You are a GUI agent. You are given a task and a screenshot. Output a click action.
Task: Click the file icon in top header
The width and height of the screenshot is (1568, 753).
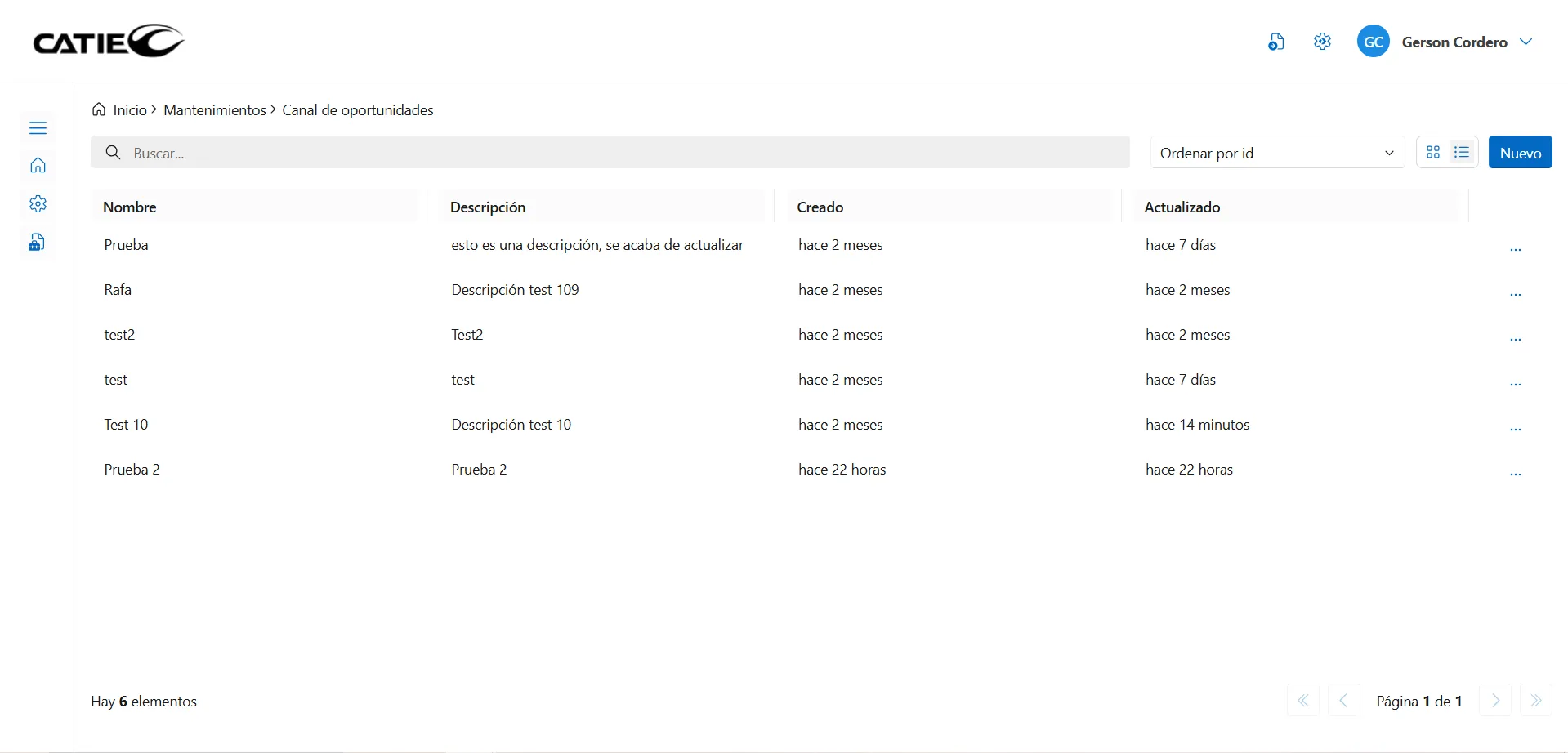tap(1275, 42)
